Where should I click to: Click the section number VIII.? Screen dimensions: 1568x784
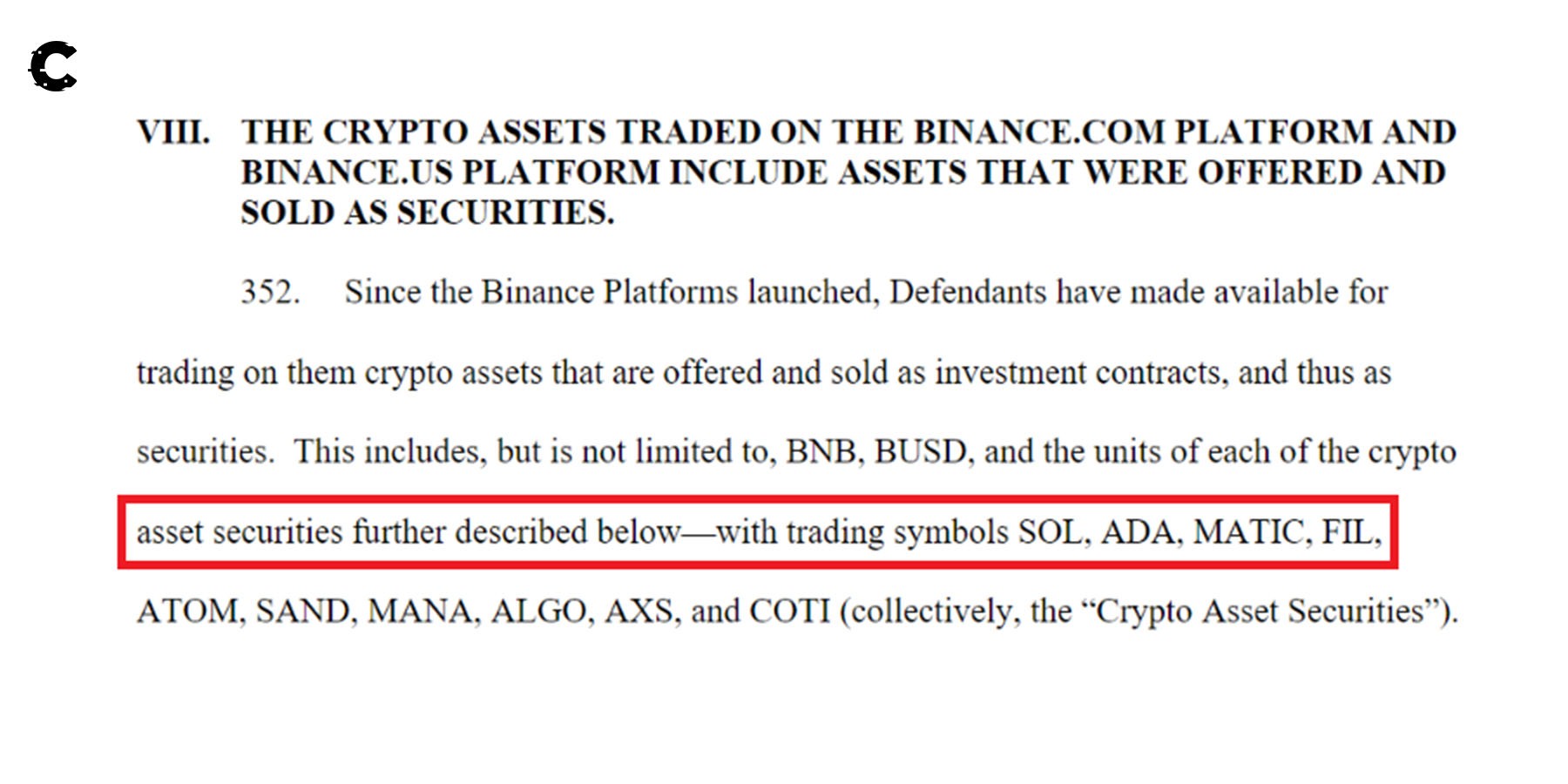click(x=173, y=132)
